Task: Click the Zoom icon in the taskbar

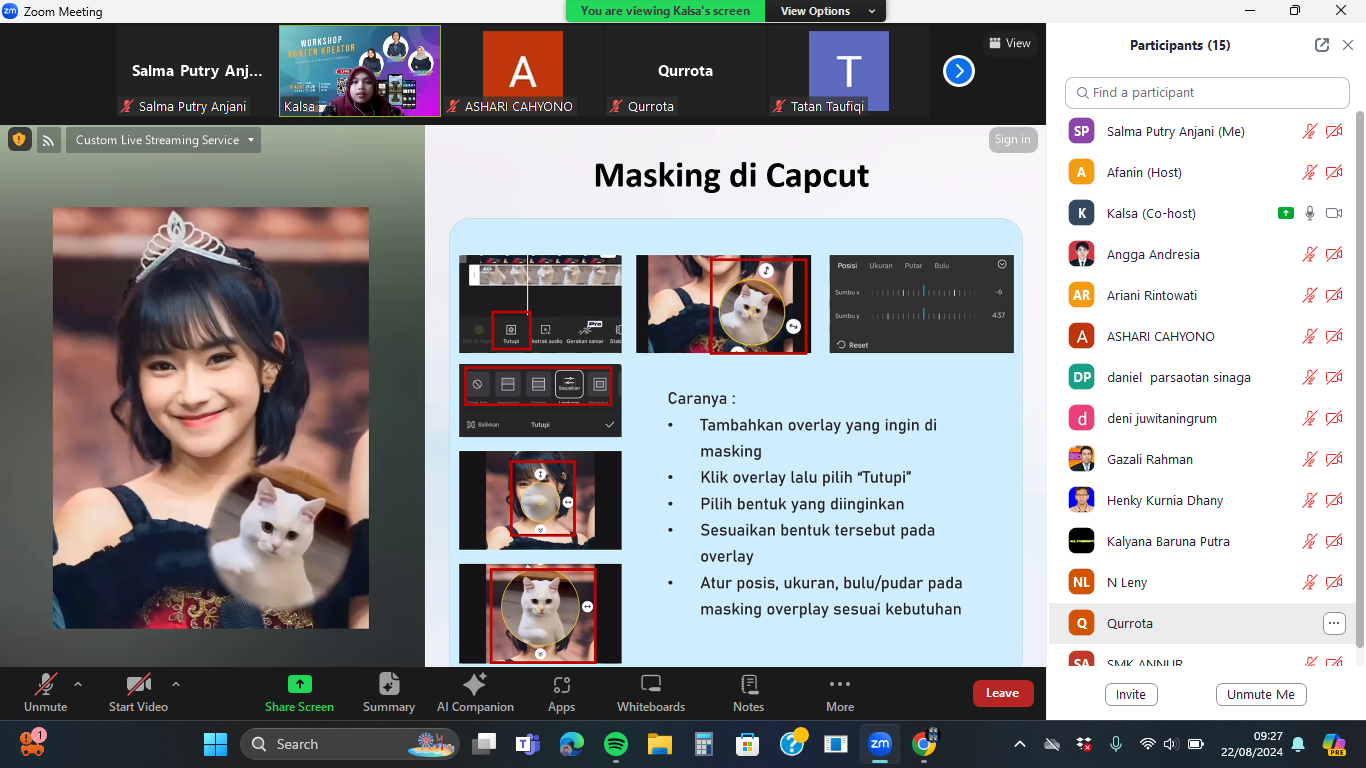Action: [880, 744]
